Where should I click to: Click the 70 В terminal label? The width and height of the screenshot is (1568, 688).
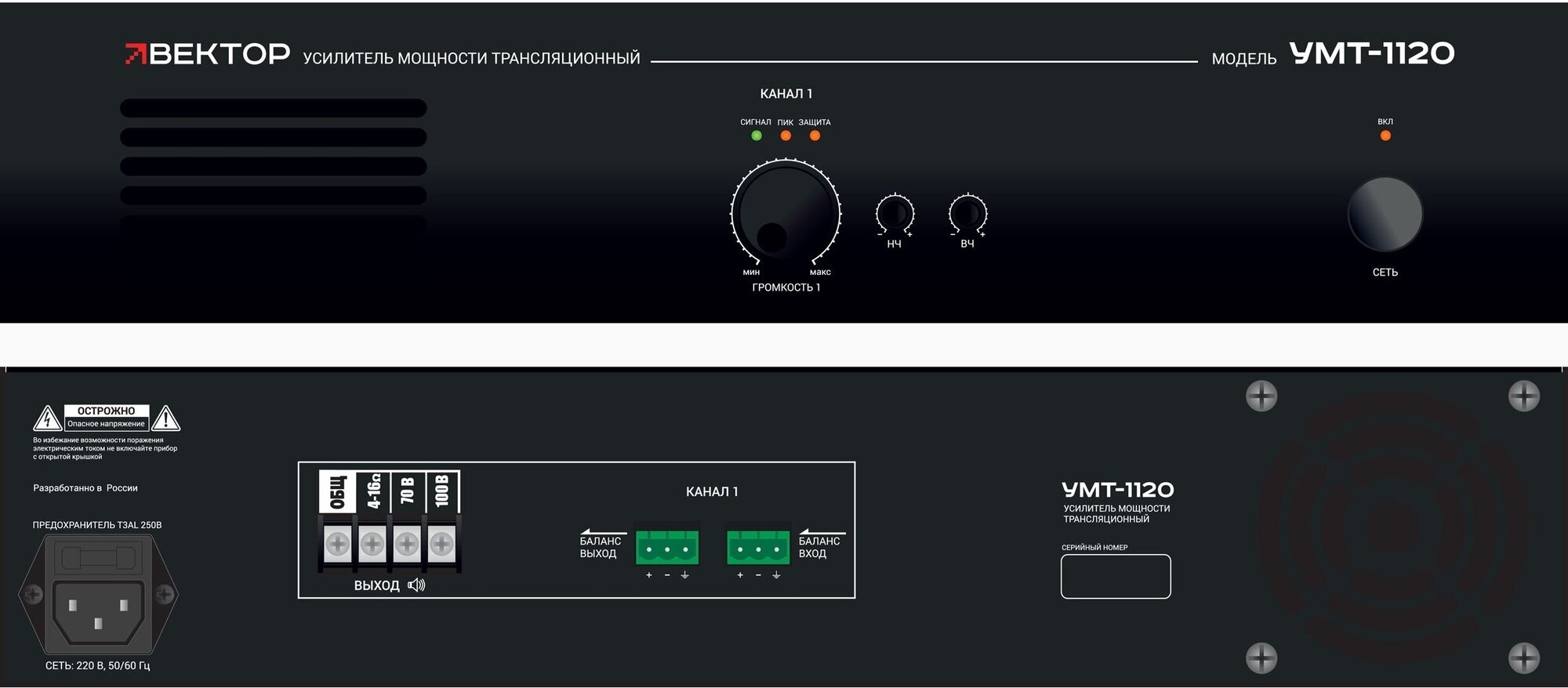(x=407, y=491)
